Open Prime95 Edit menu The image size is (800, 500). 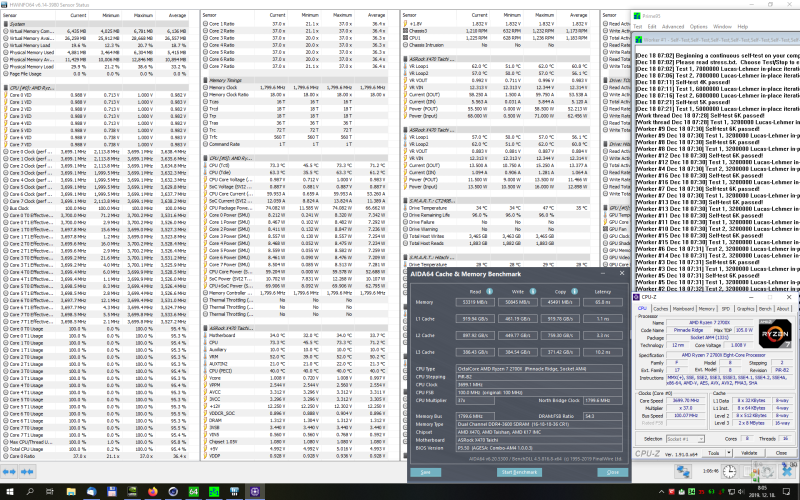coord(652,27)
